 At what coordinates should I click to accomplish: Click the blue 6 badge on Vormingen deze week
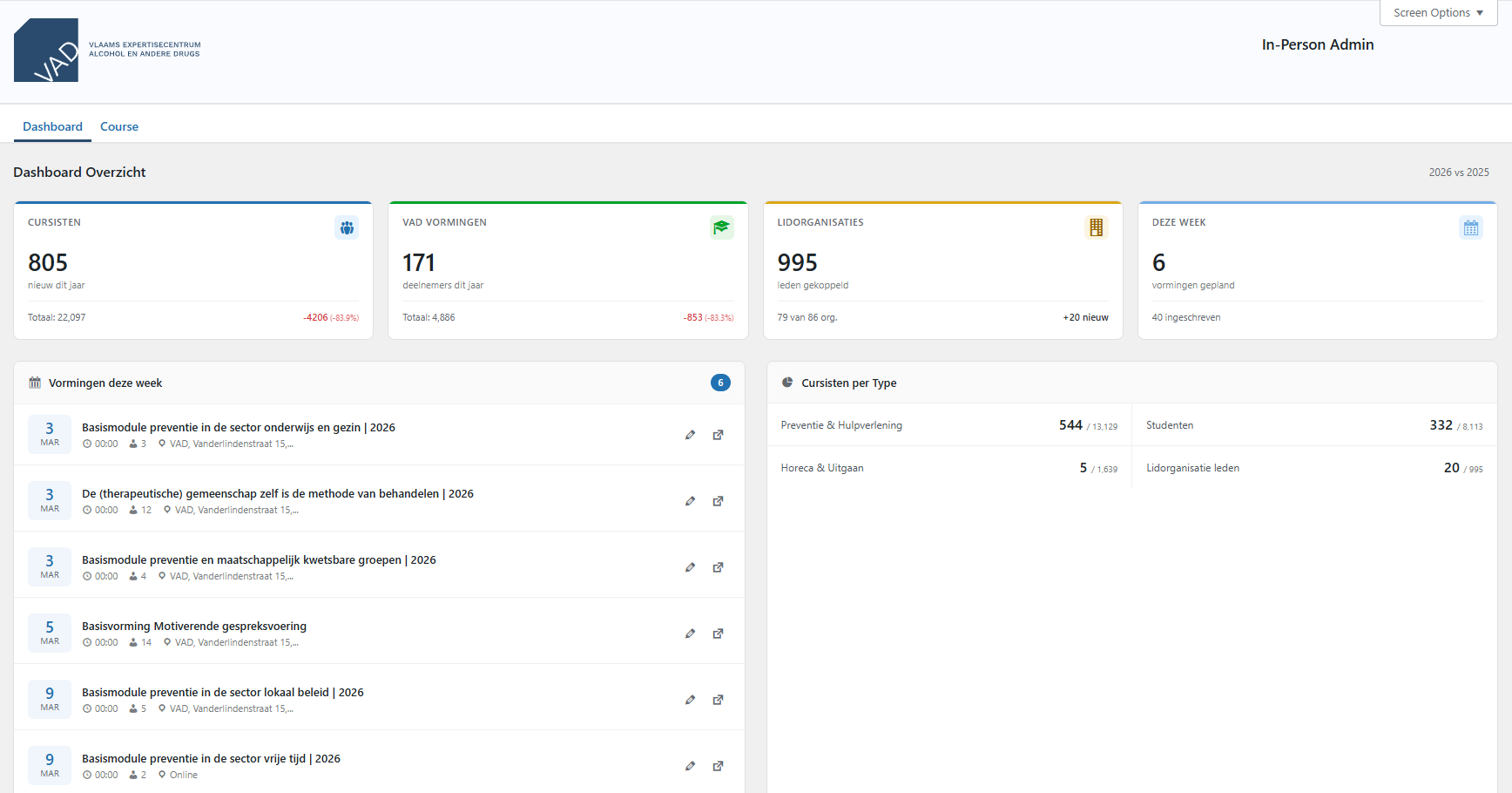point(720,382)
